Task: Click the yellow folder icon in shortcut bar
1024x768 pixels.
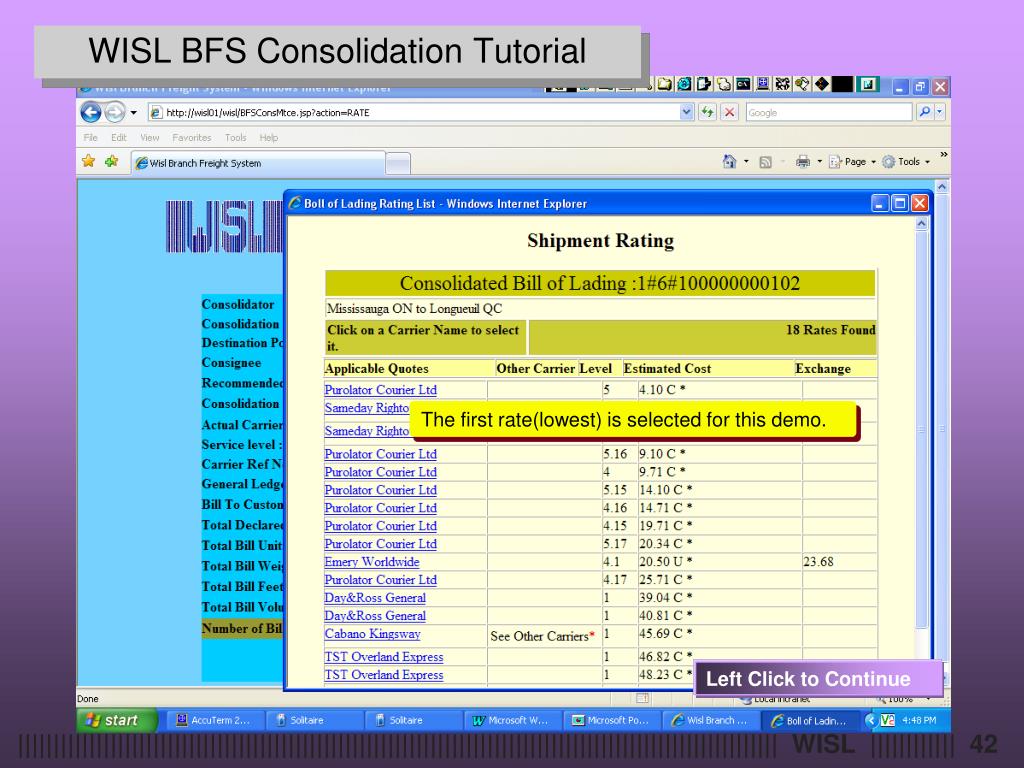Action: click(665, 84)
